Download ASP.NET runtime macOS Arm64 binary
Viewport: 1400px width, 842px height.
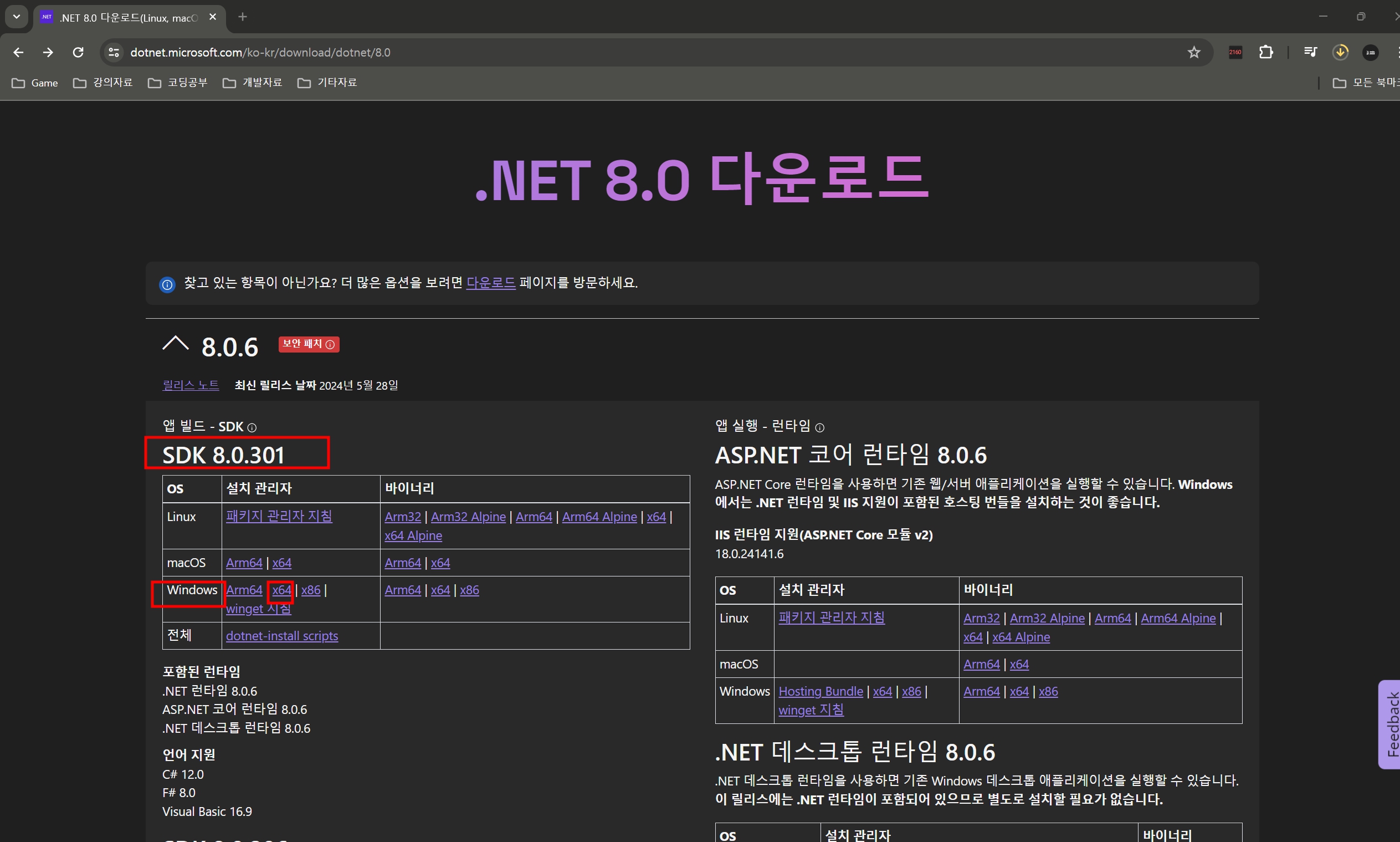pos(981,665)
